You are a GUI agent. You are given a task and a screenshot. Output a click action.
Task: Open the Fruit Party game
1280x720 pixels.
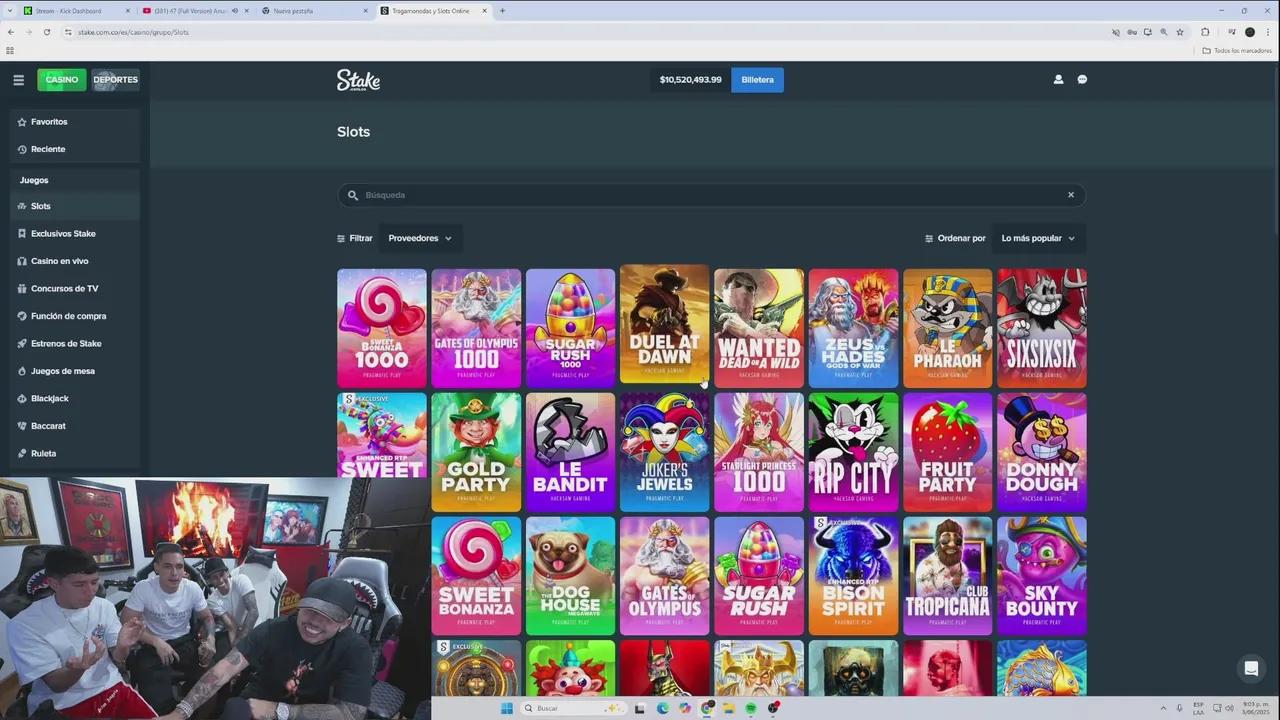[x=947, y=452]
